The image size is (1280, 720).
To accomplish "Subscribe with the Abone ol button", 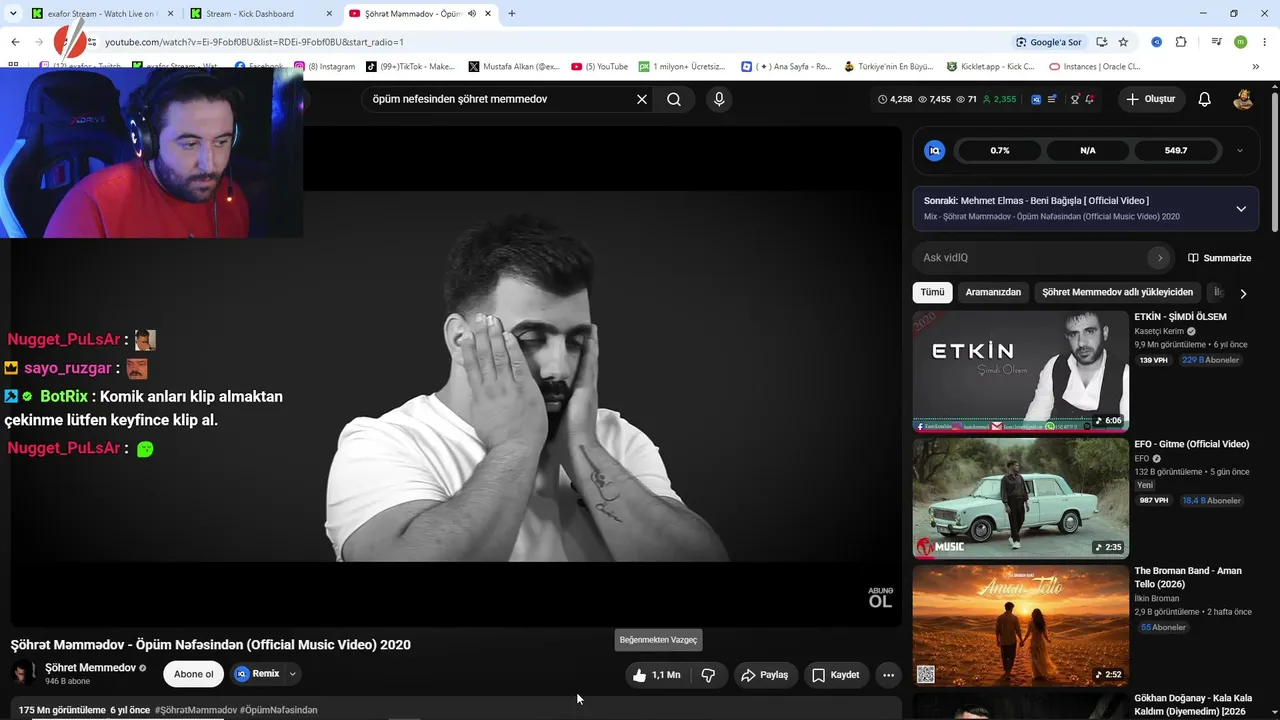I will coord(194,674).
